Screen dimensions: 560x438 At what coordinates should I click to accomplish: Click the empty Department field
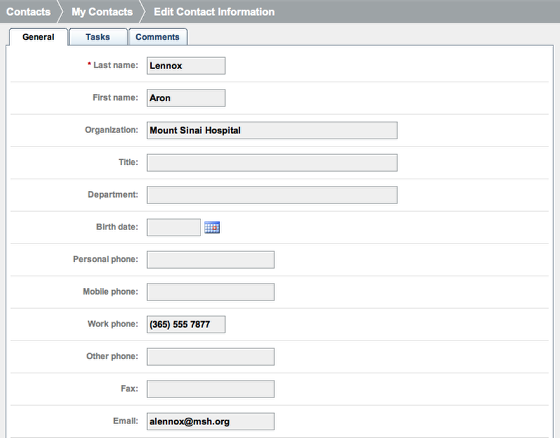tap(272, 195)
